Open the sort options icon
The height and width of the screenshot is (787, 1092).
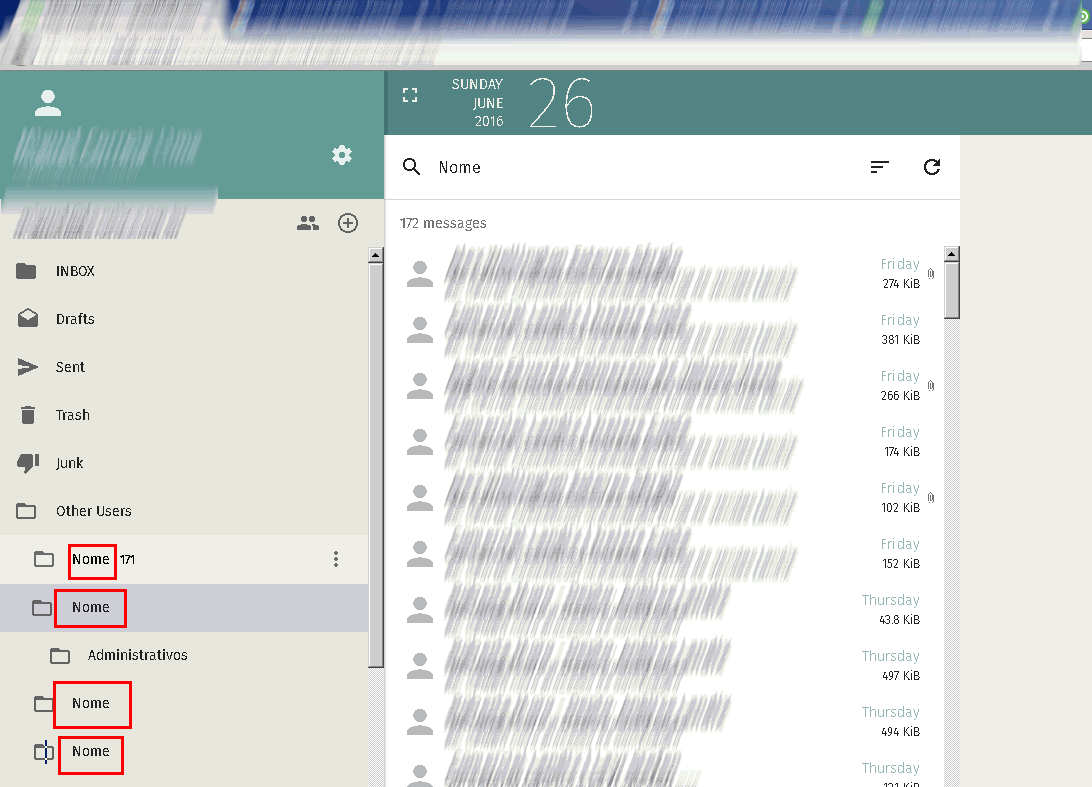click(880, 167)
